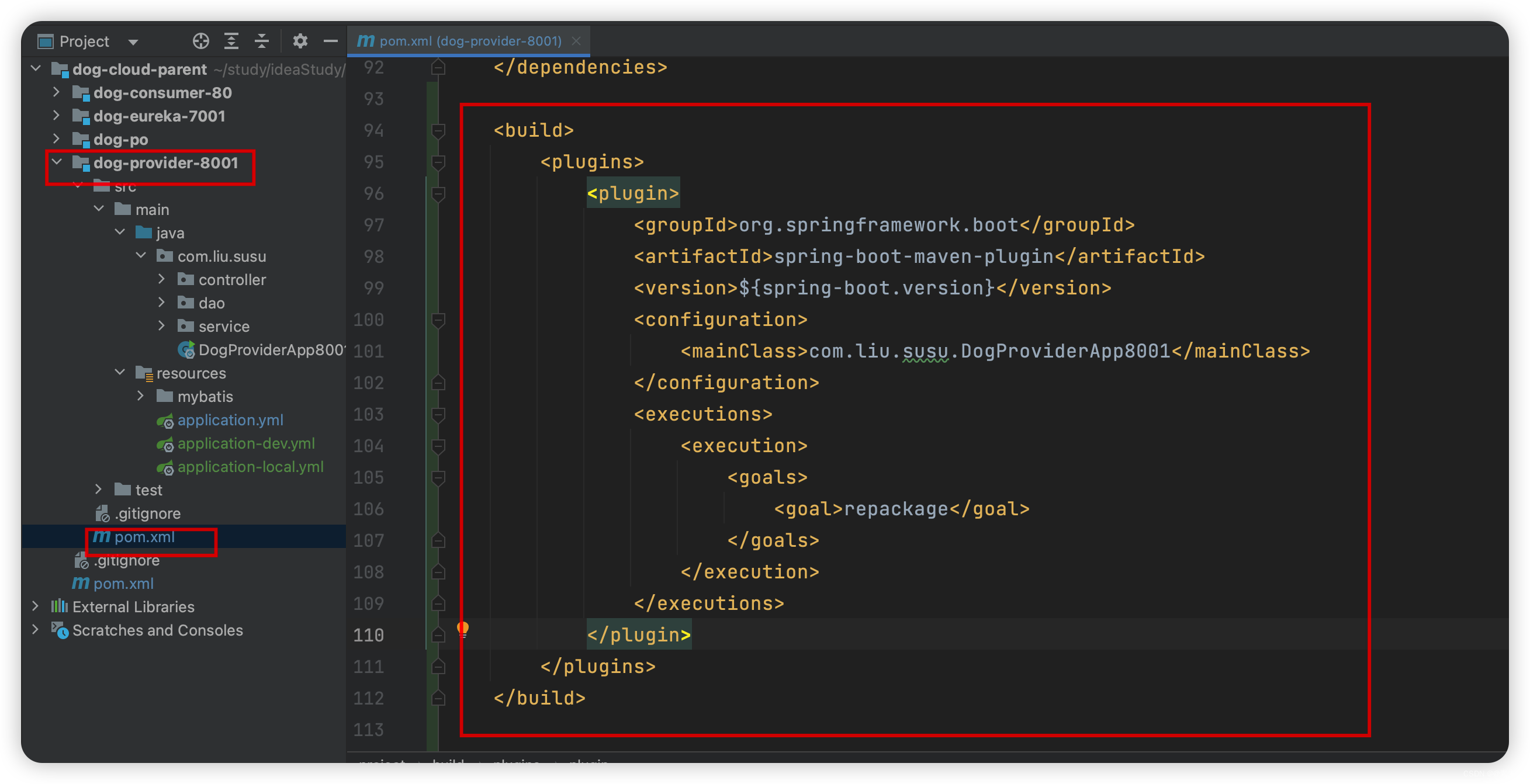Screen dimensions: 1530x784
Task: Expand the service package
Action: coord(161,326)
